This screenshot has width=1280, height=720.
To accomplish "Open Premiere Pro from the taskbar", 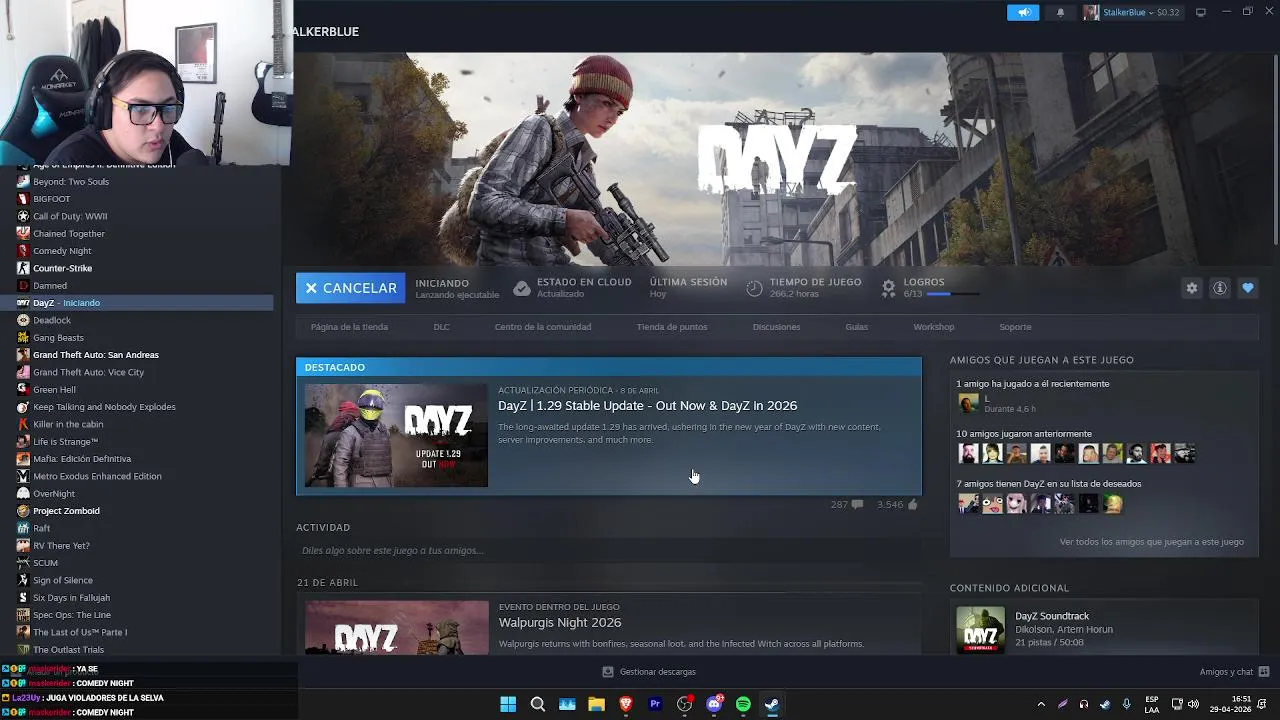I will pos(655,704).
